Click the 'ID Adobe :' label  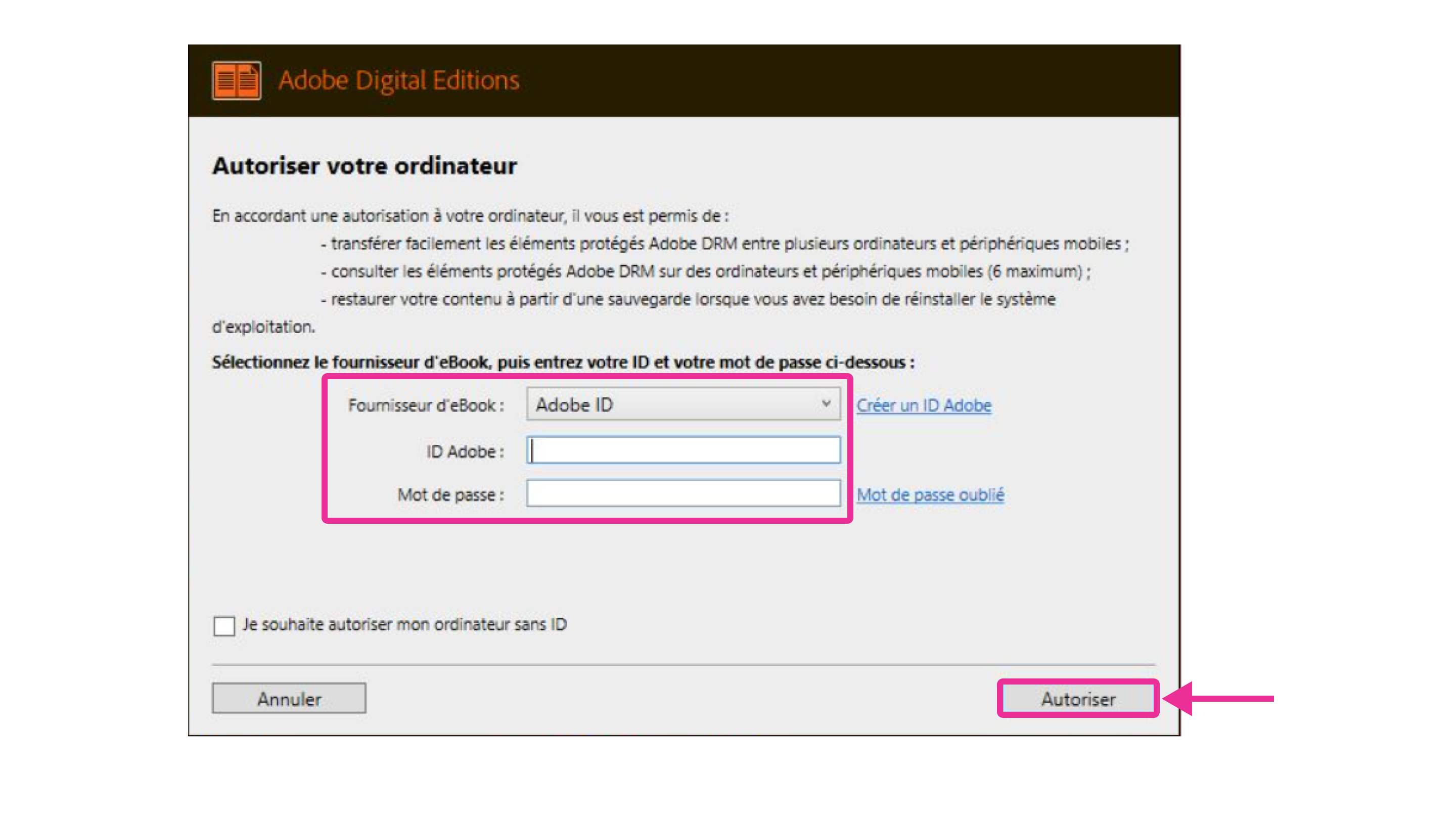click(465, 451)
